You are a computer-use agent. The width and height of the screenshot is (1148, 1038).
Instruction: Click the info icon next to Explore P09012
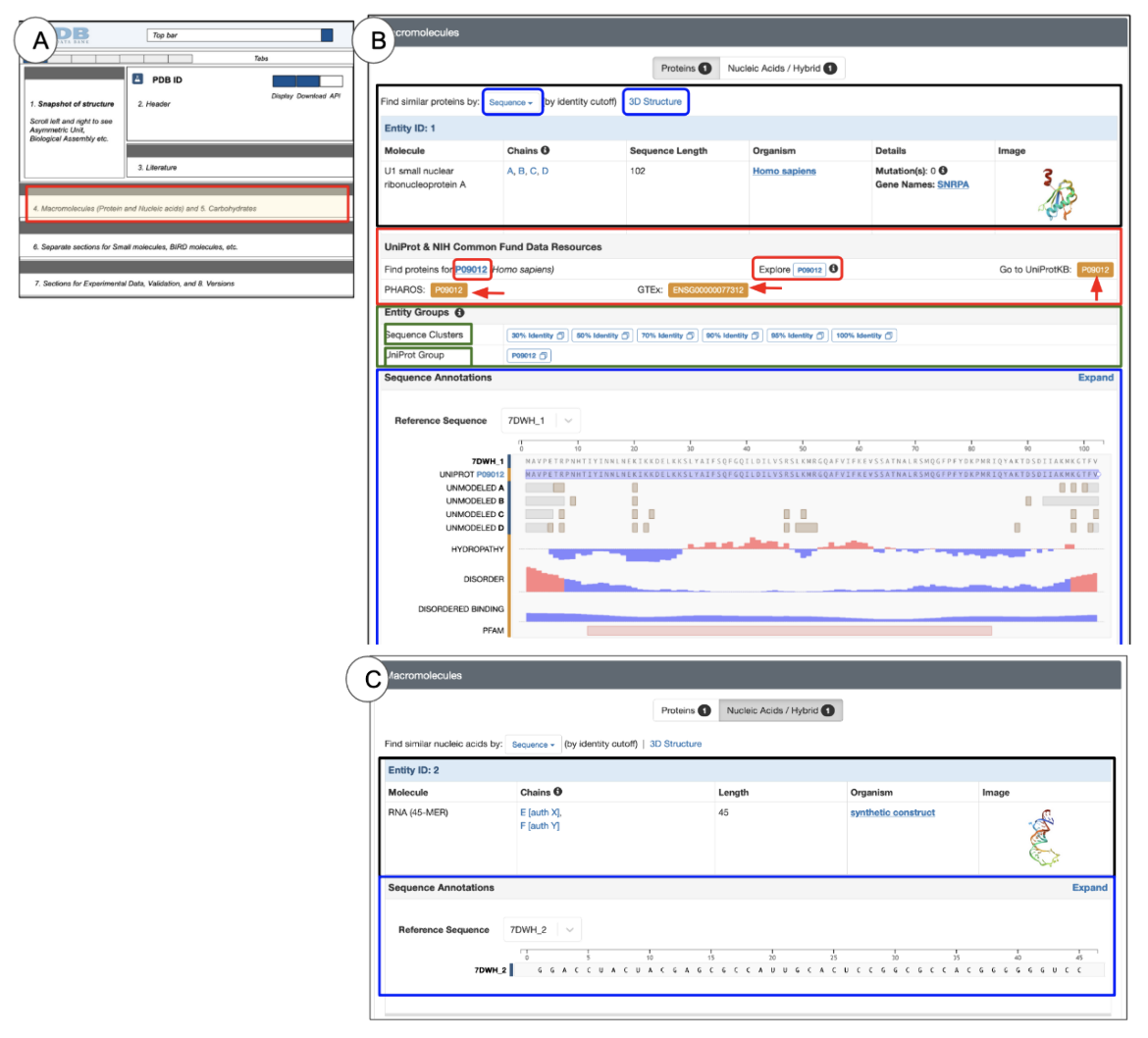click(833, 269)
